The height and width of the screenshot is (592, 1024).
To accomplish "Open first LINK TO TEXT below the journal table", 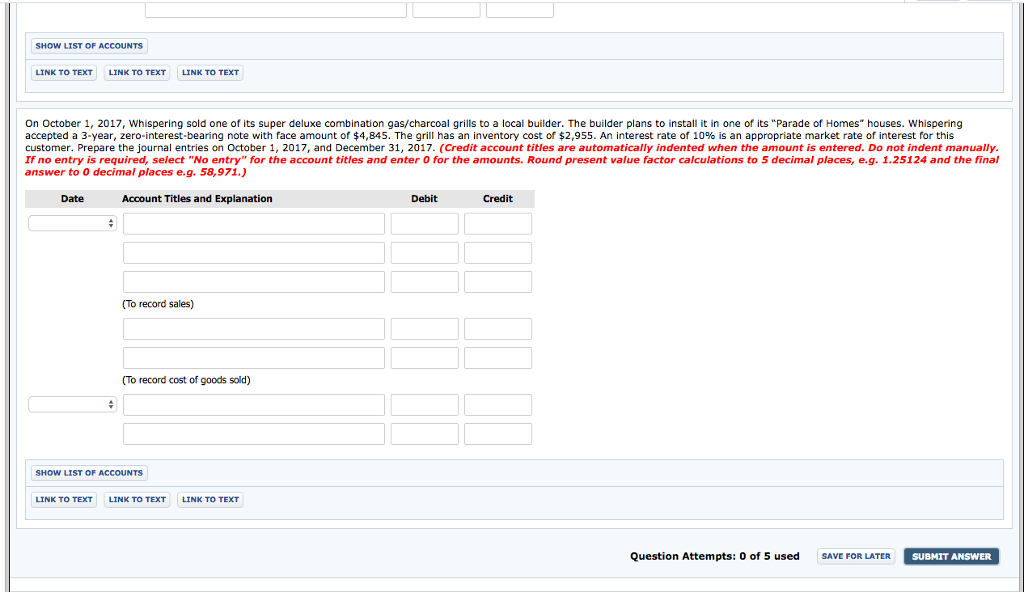I will click(64, 499).
